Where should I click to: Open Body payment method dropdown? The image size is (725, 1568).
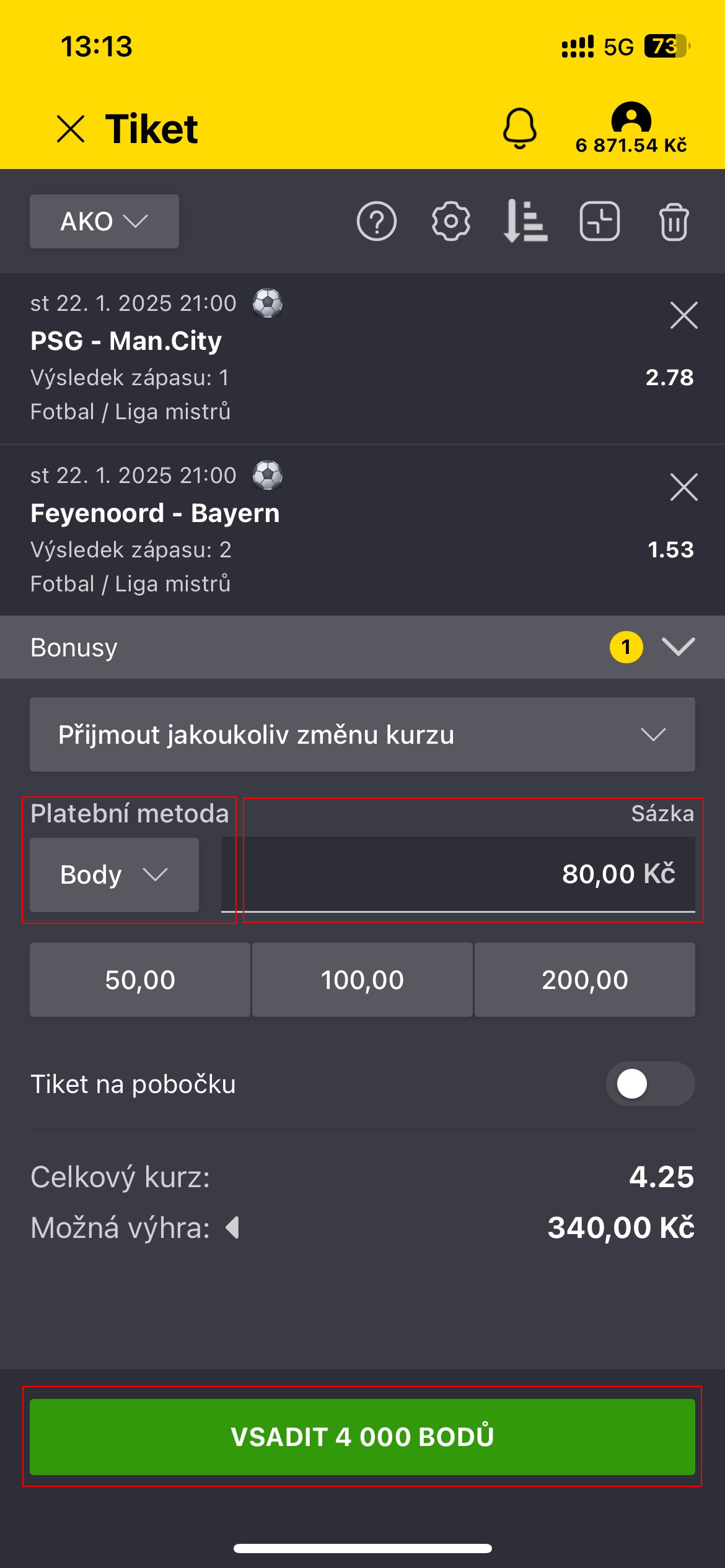pos(114,874)
